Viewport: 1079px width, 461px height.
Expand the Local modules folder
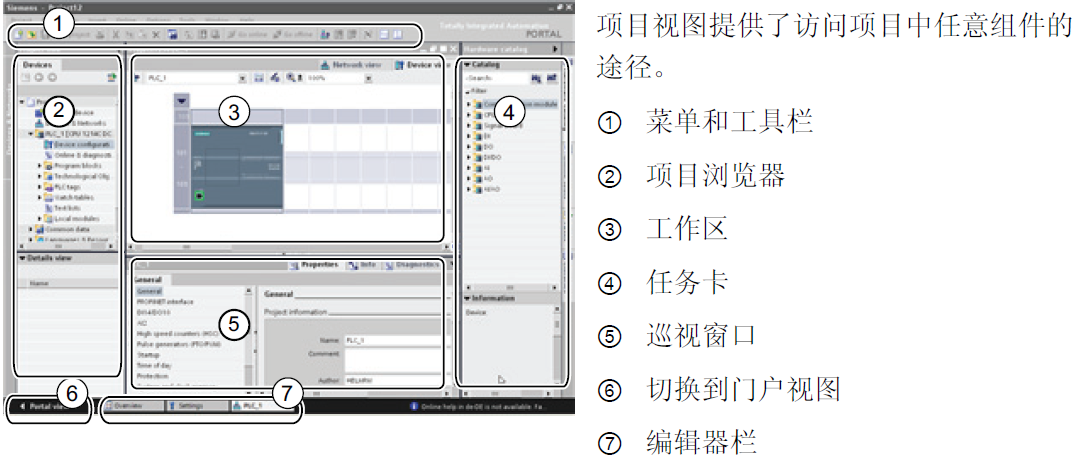click(39, 218)
